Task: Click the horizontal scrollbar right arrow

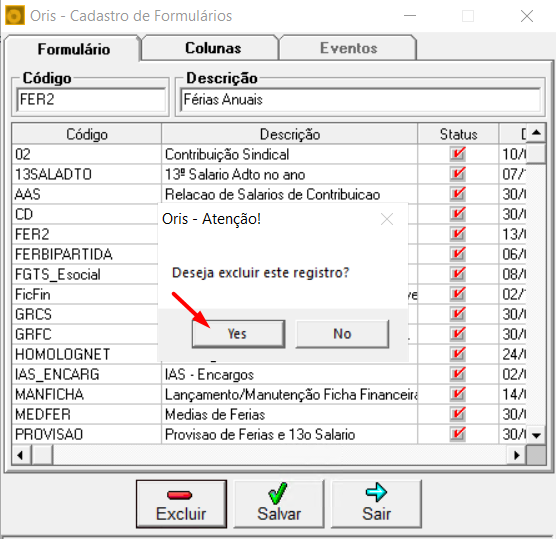Action: pyautogui.click(x=517, y=455)
